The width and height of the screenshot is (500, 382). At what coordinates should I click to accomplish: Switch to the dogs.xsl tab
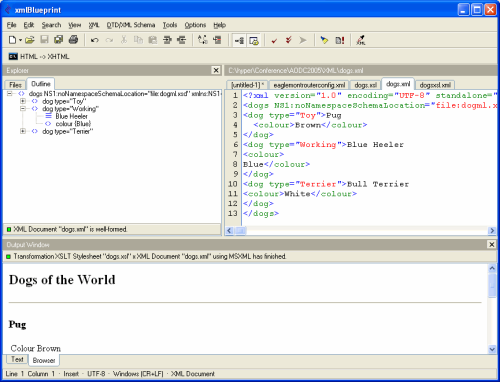point(365,85)
